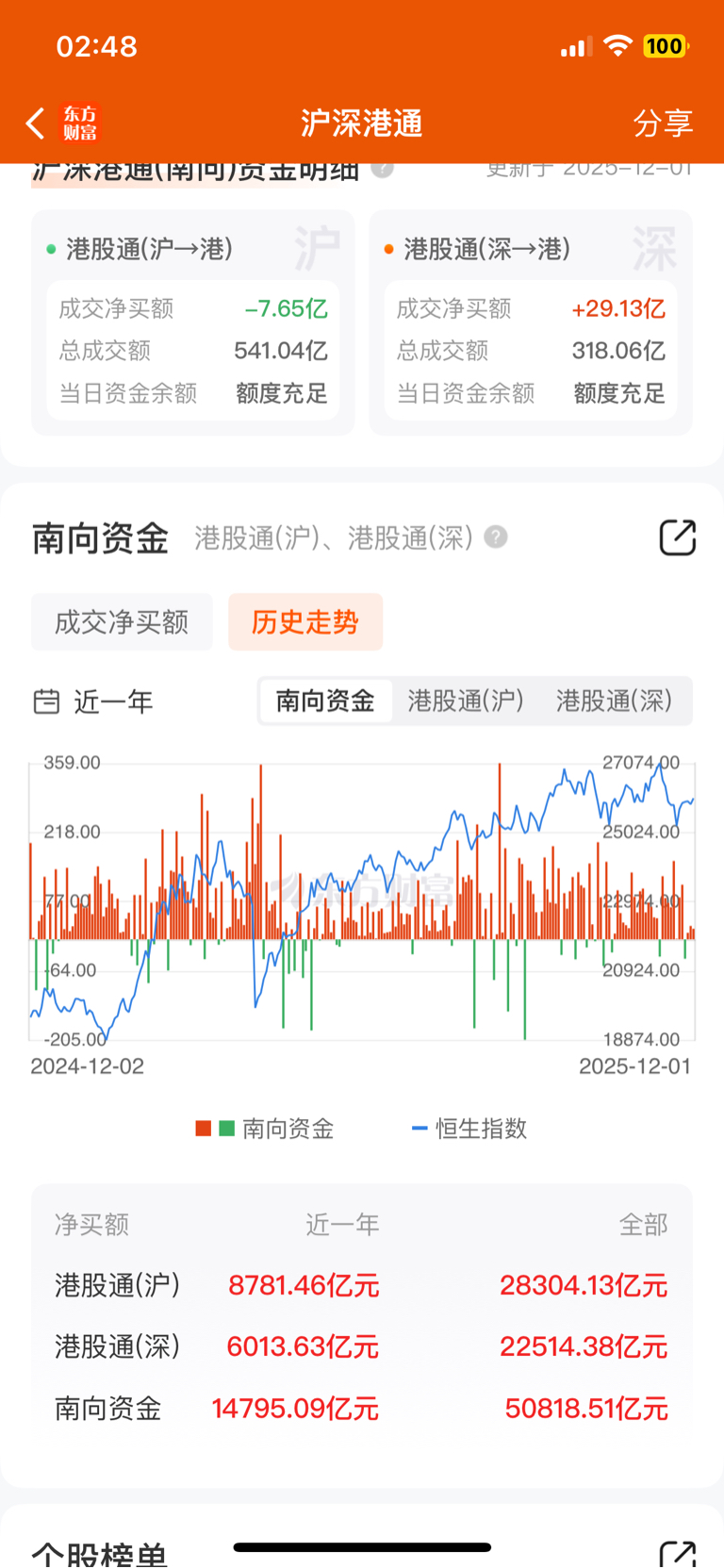This screenshot has height=1568, width=724.
Task: Tap the 2025-12-01 end date label
Action: click(x=635, y=1066)
